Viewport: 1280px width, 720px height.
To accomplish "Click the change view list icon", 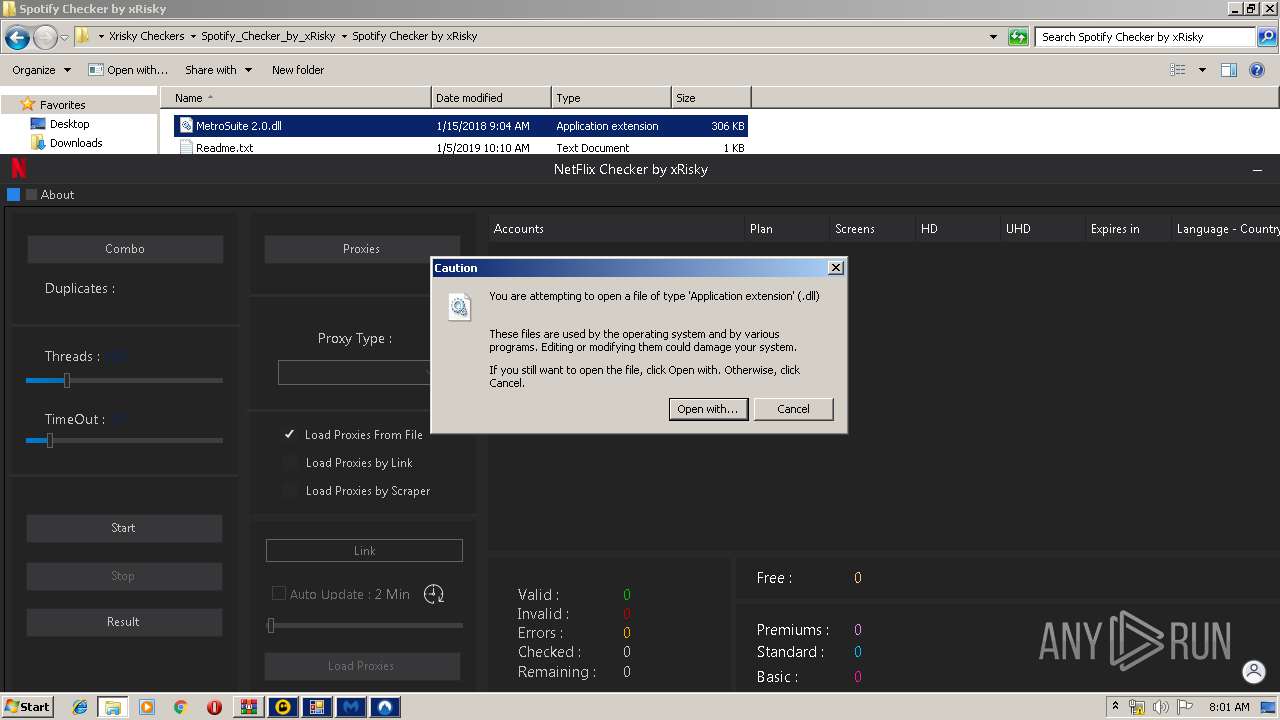I will click(1178, 70).
